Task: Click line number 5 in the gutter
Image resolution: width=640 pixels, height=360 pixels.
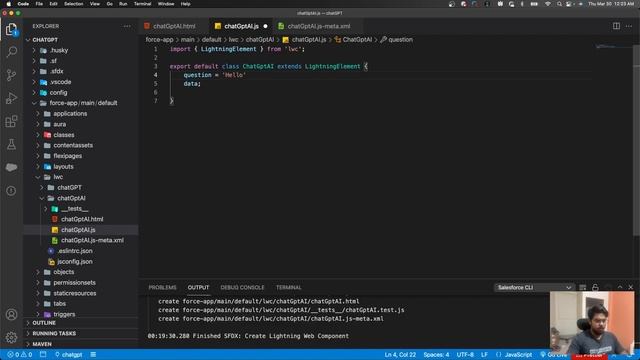Action: (156, 84)
